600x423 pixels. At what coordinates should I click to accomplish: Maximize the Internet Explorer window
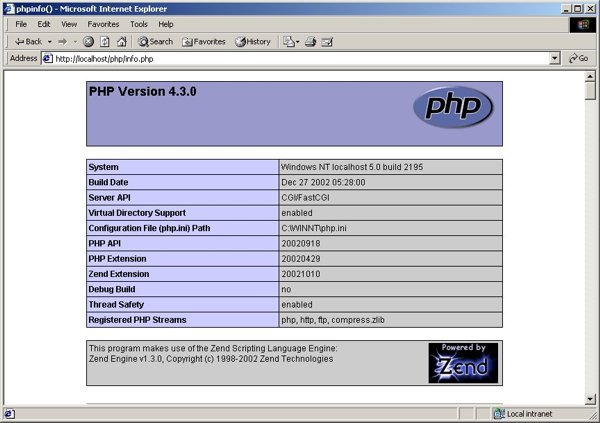577,8
